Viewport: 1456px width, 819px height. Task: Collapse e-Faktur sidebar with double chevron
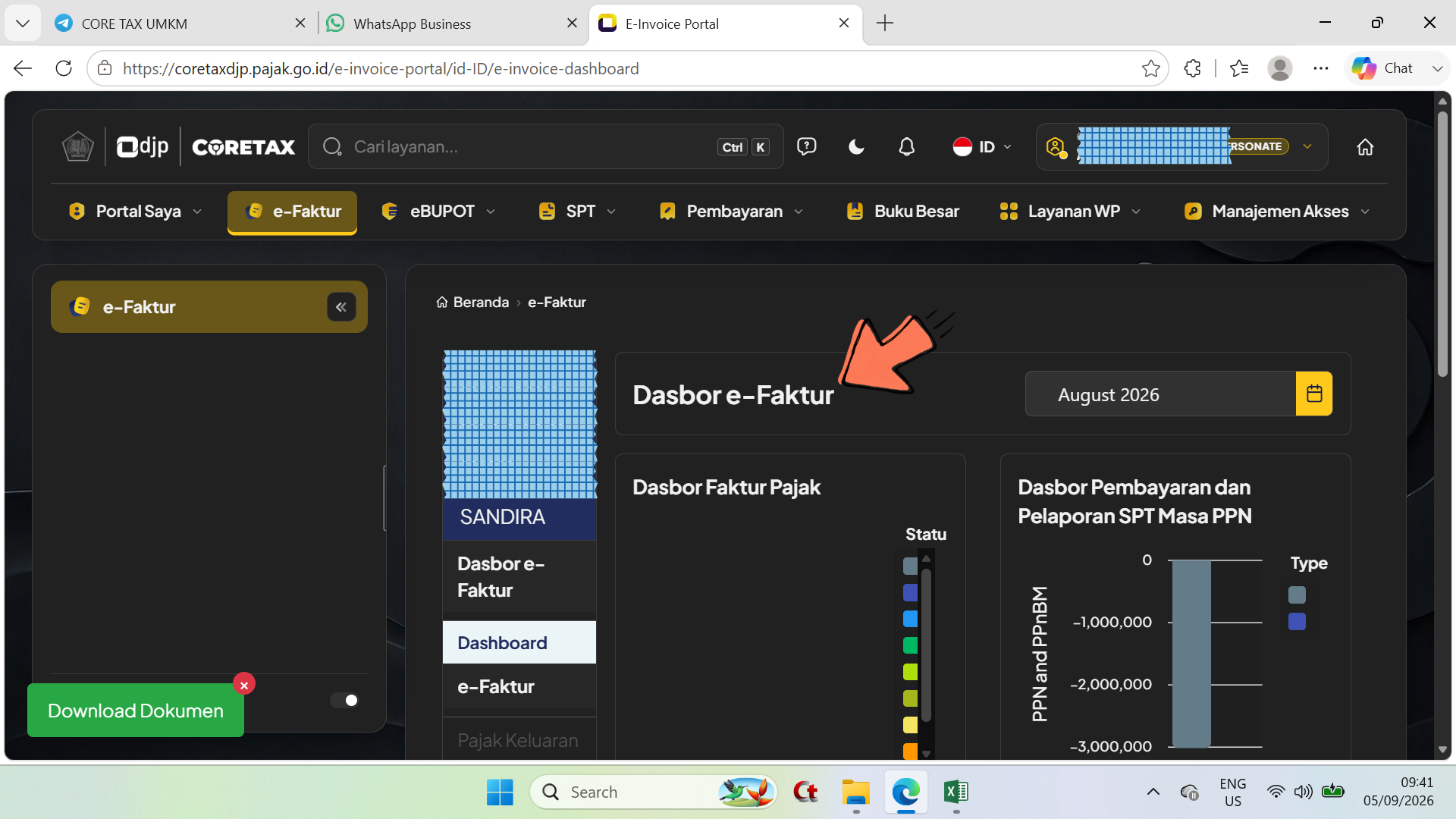coord(341,307)
